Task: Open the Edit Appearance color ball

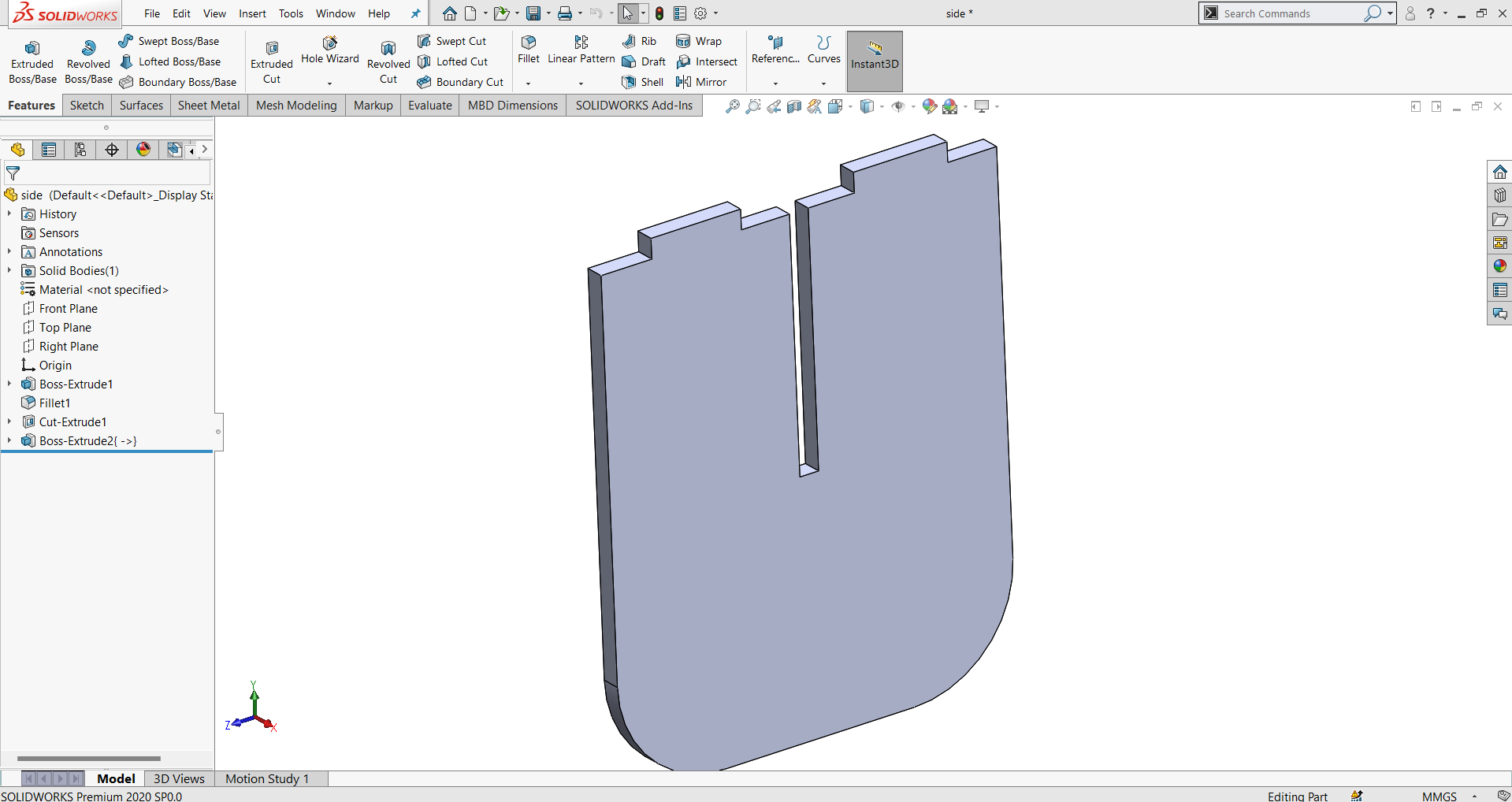Action: point(929,106)
